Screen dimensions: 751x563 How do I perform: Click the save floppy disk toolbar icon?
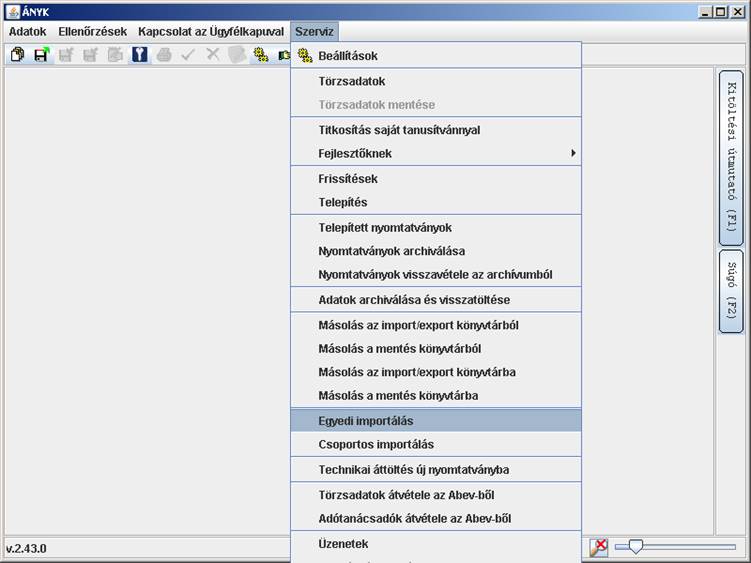pos(42,55)
